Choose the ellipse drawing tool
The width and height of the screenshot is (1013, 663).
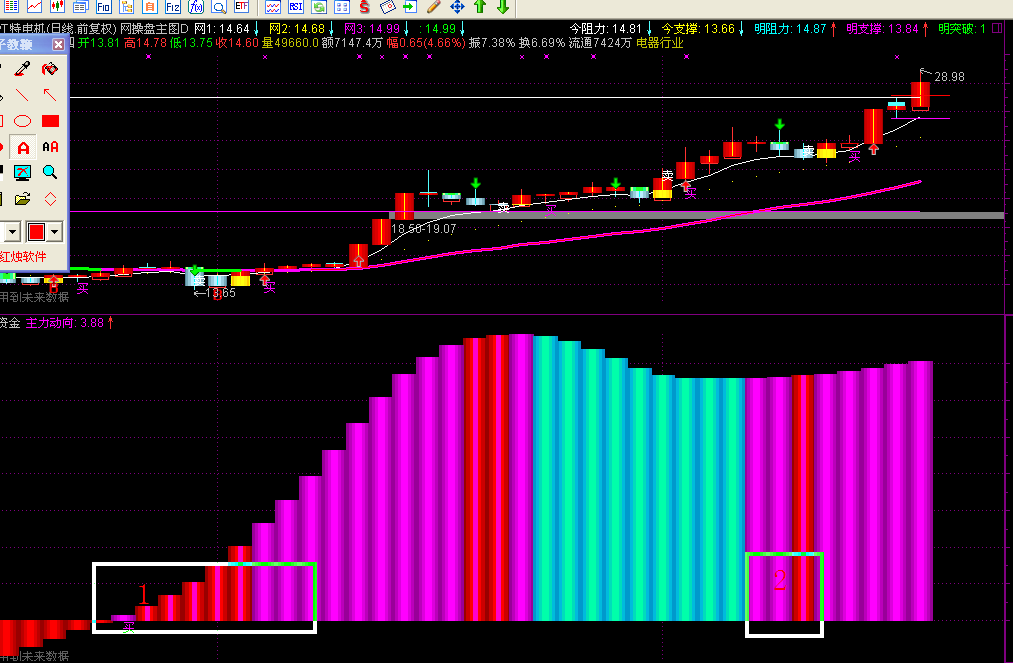click(23, 121)
